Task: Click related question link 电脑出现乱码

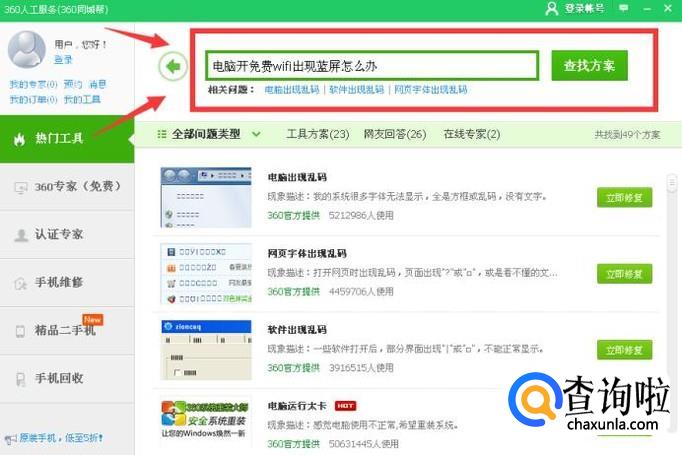Action: tap(292, 90)
